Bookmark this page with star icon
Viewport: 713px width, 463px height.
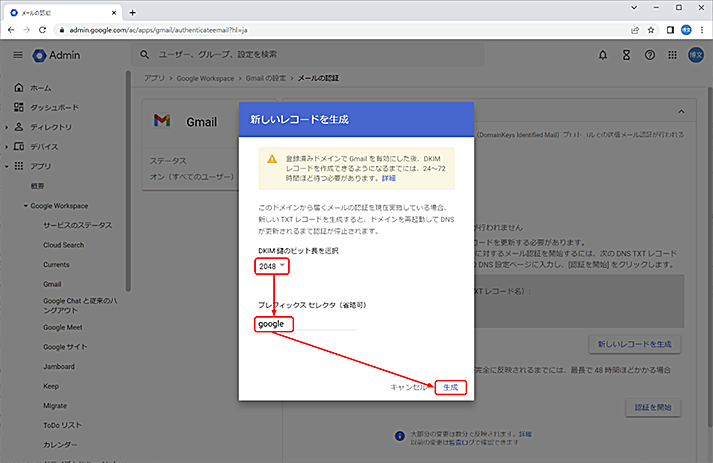pos(651,30)
